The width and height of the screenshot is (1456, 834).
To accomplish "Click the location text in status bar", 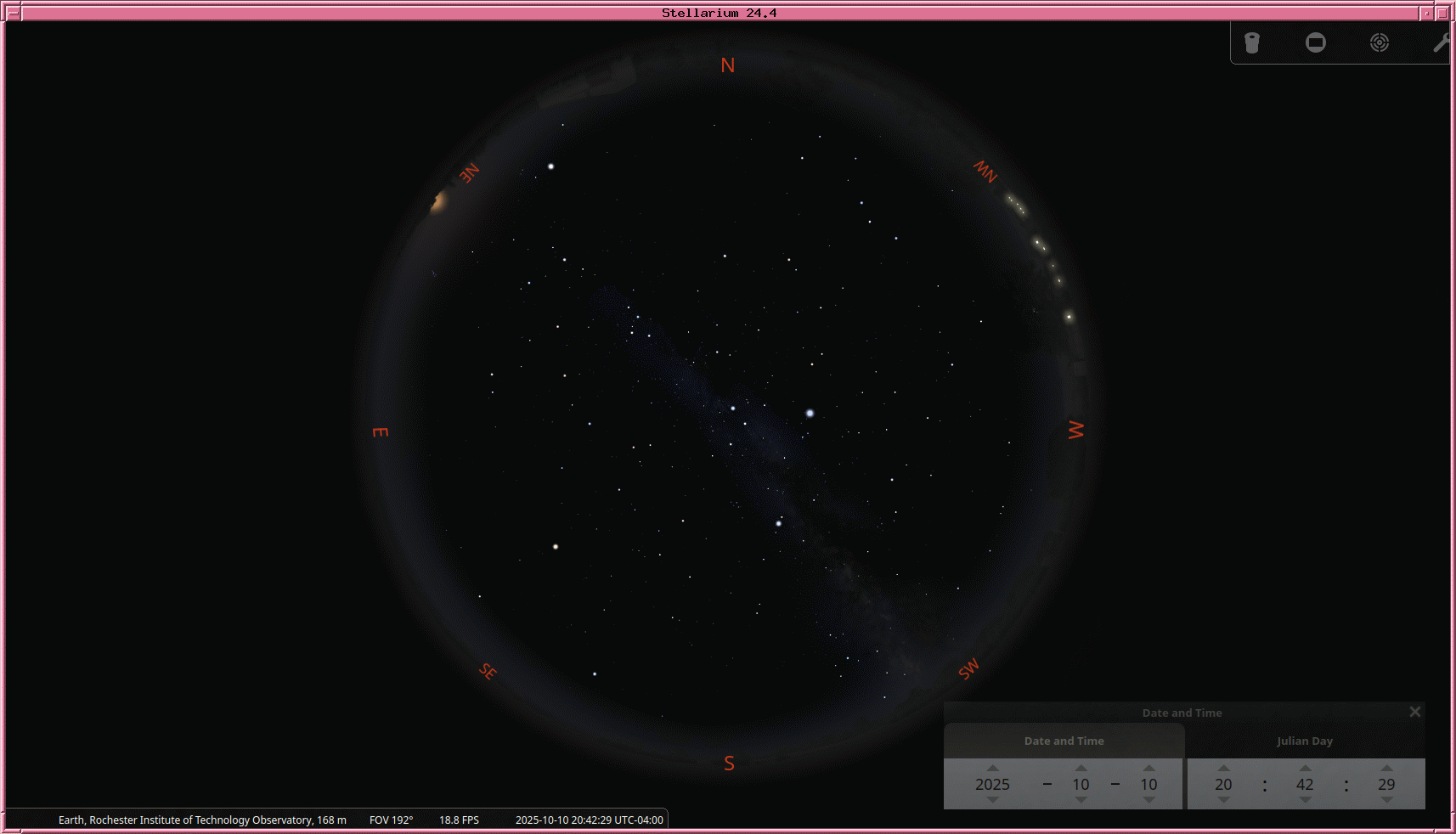I will 202,820.
